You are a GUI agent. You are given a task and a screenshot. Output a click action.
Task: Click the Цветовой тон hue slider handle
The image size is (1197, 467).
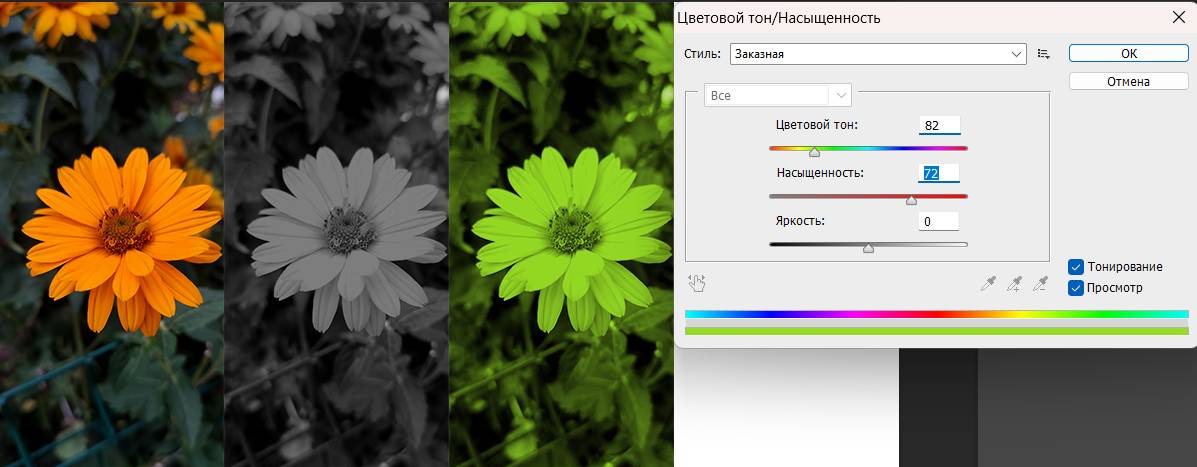coord(814,153)
